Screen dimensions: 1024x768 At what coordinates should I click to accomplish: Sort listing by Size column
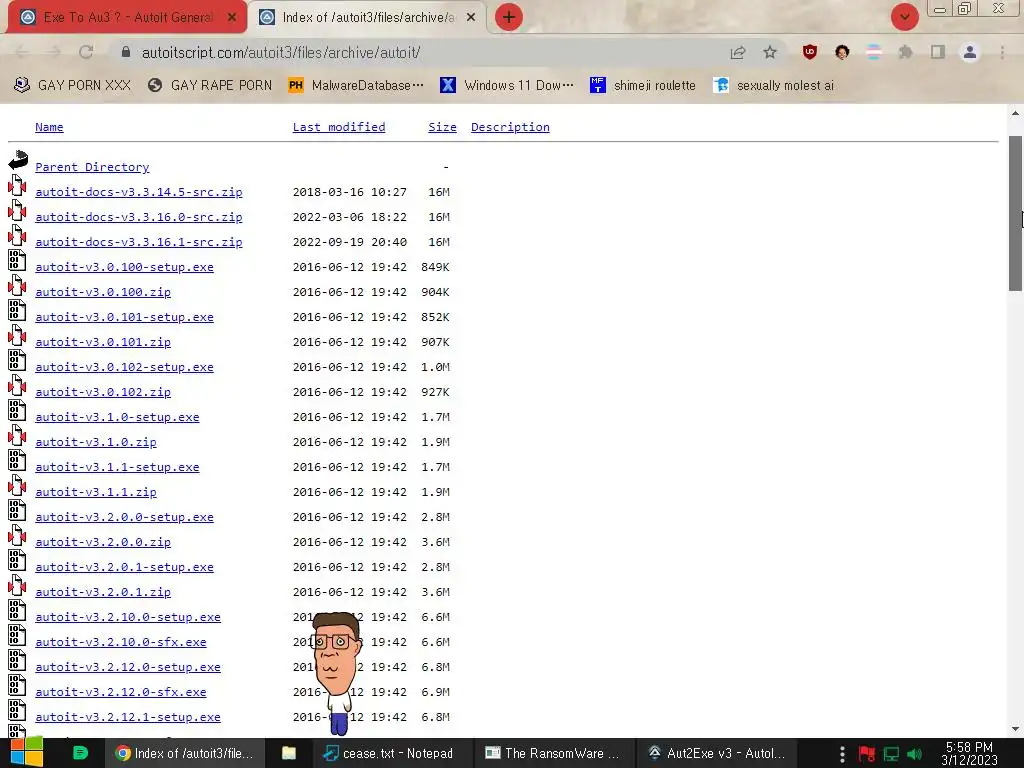pos(442,127)
